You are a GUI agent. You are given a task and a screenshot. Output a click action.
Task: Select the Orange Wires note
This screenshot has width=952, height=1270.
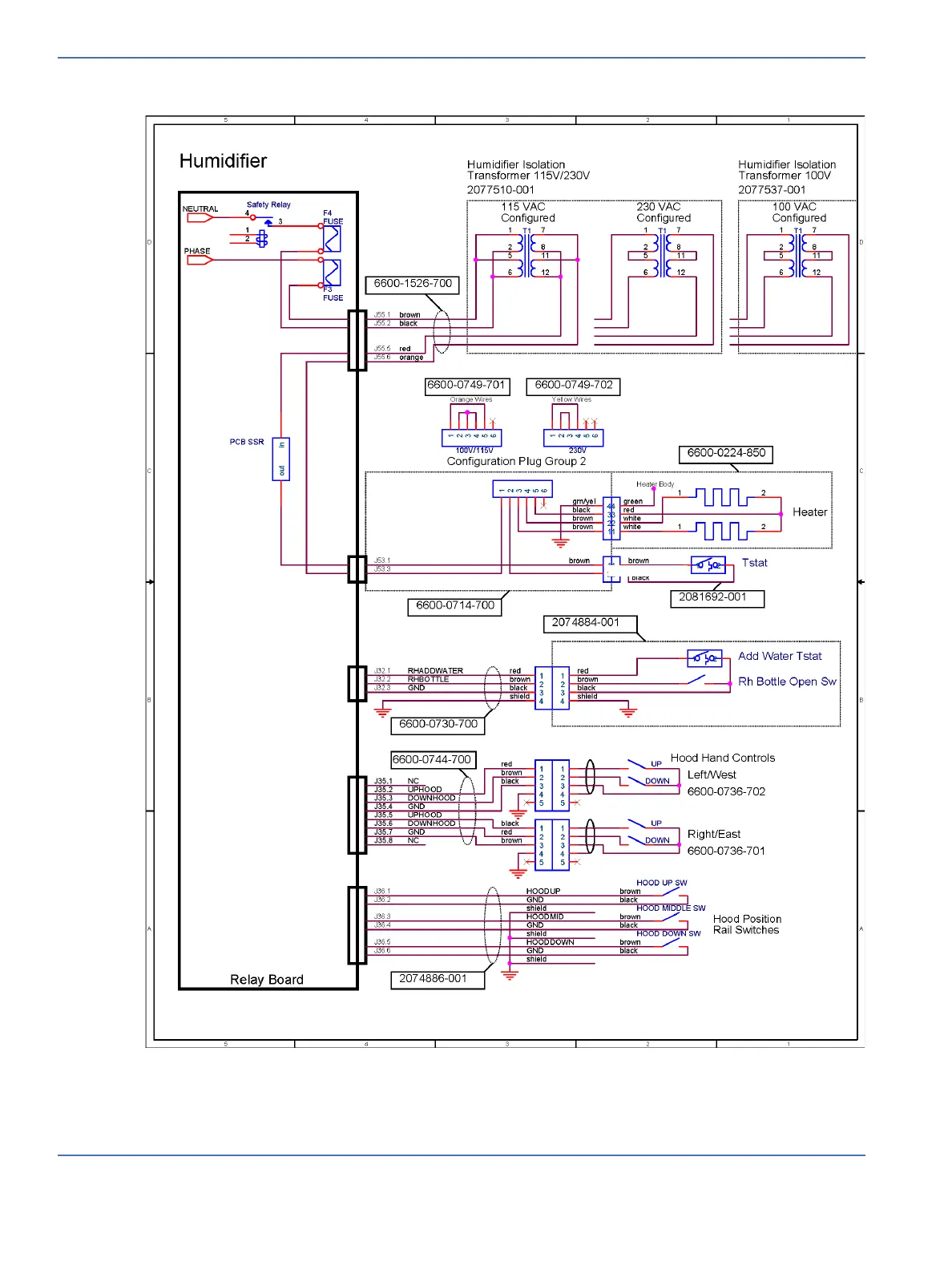[470, 399]
